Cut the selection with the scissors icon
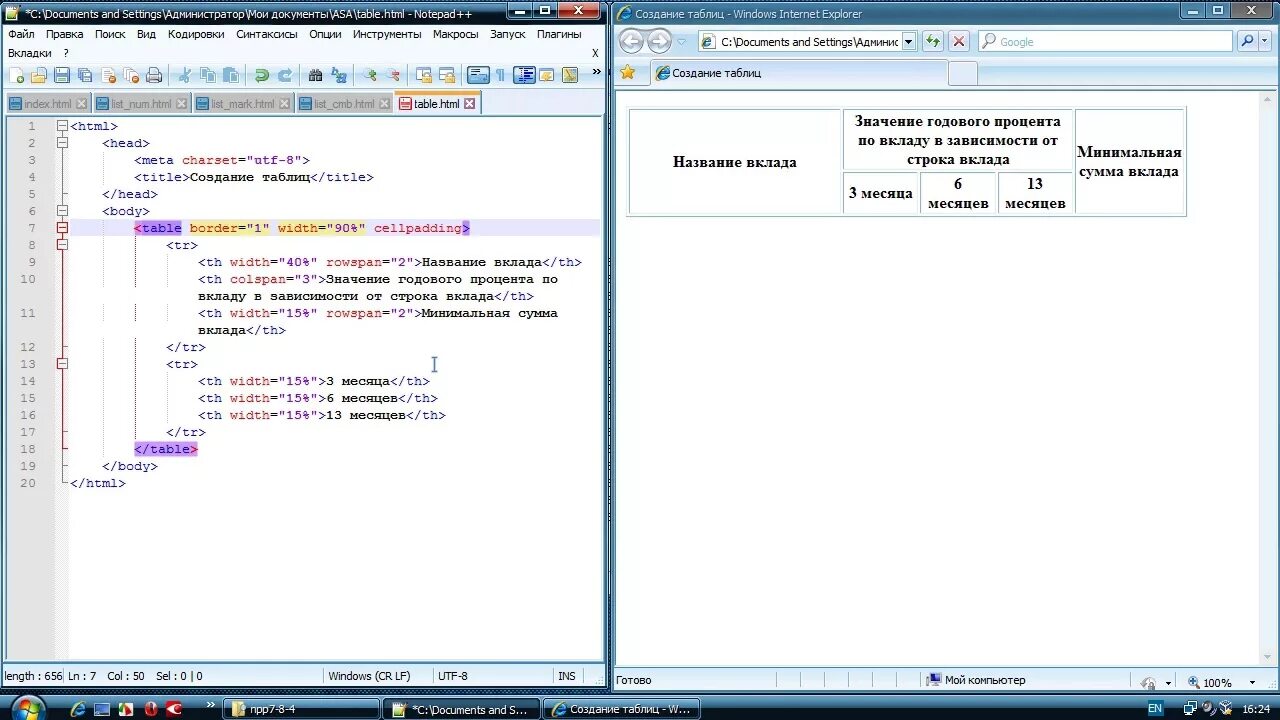The height and width of the screenshot is (720, 1280). coord(184,75)
